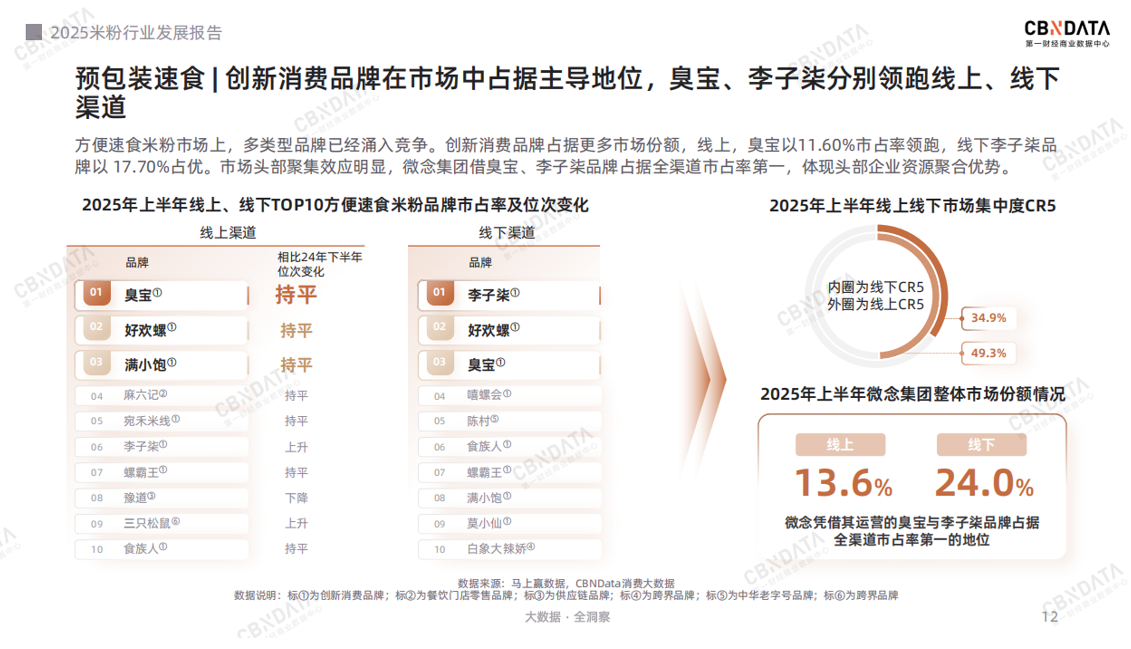This screenshot has height=649, width=1131.
Task: Select the 李子柒 row topping the offline channel
Action: (509, 295)
